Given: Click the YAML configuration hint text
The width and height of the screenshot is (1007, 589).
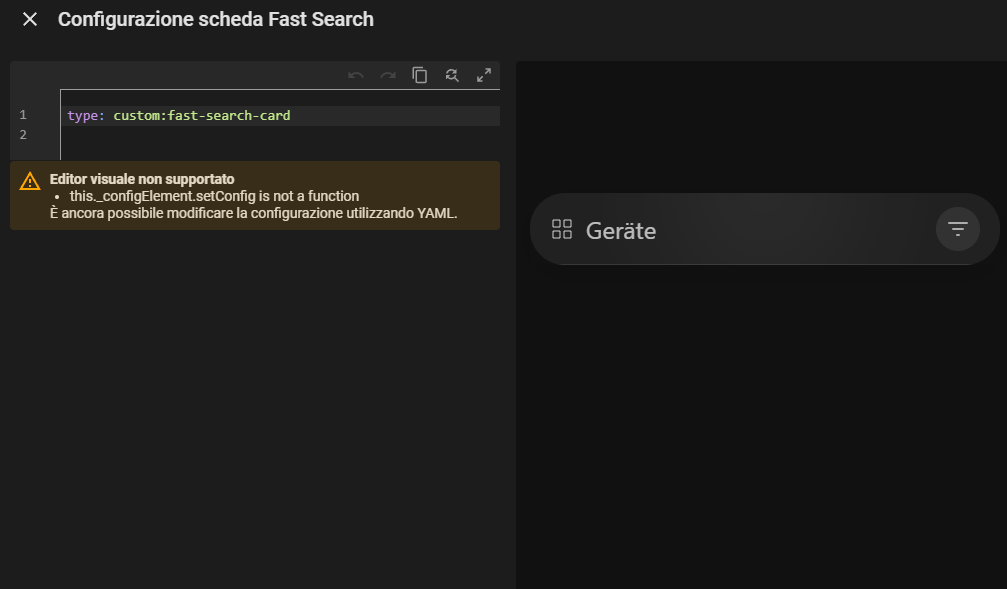Looking at the screenshot, I should (254, 213).
